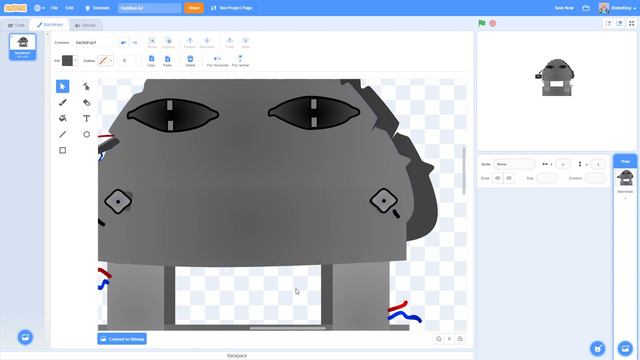The image size is (640, 360).
Task: Click the Delete trash icon
Action: [x=190, y=61]
